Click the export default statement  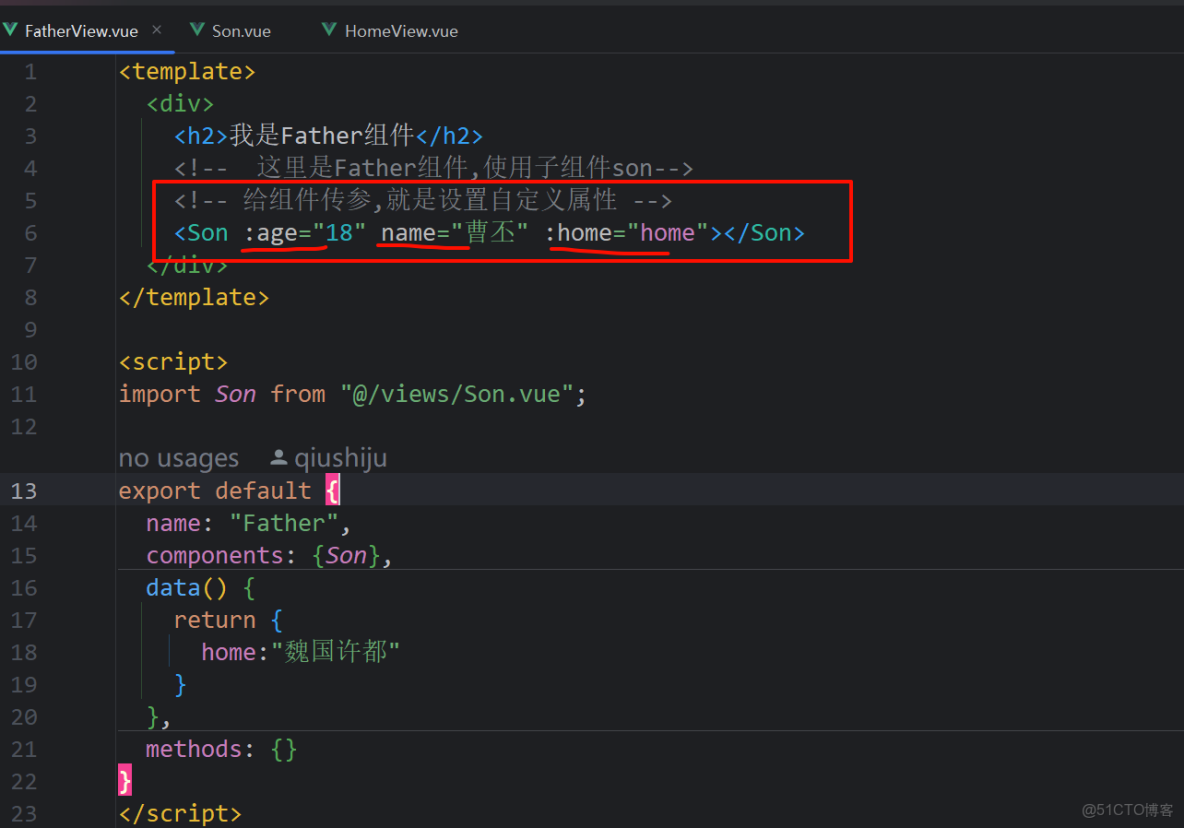[x=213, y=490]
